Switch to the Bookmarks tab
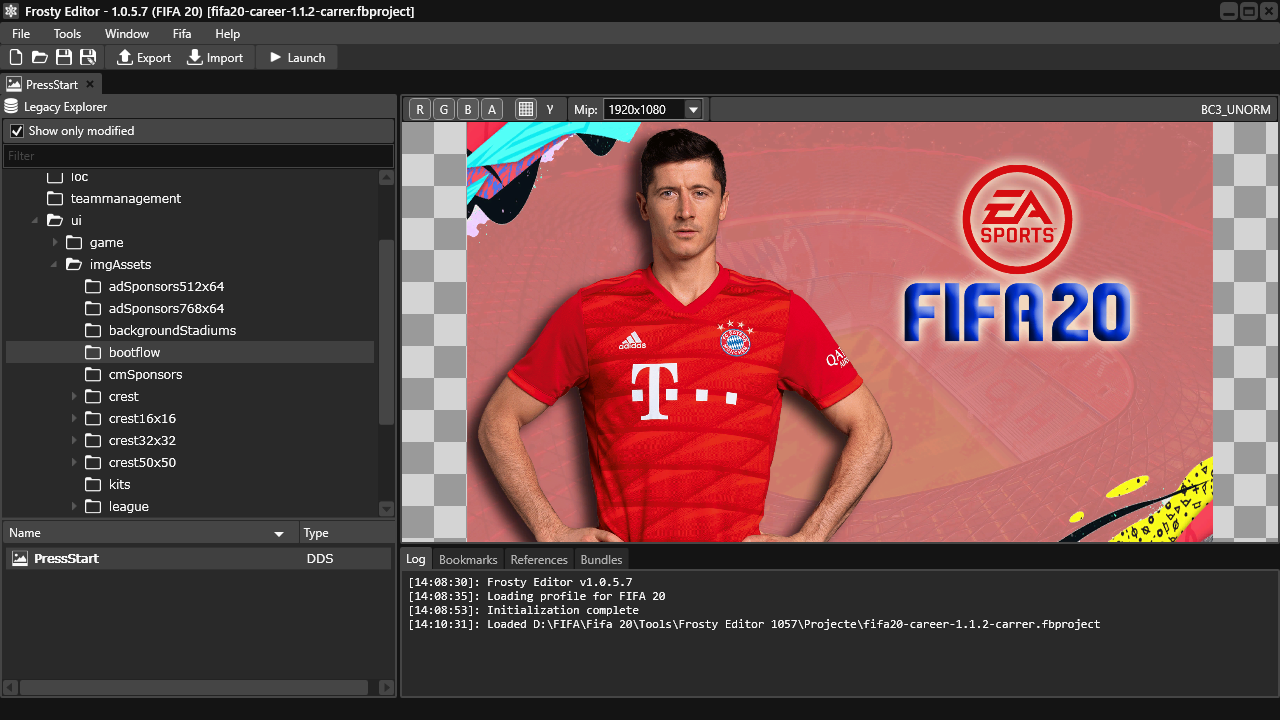1280x720 pixels. [468, 559]
